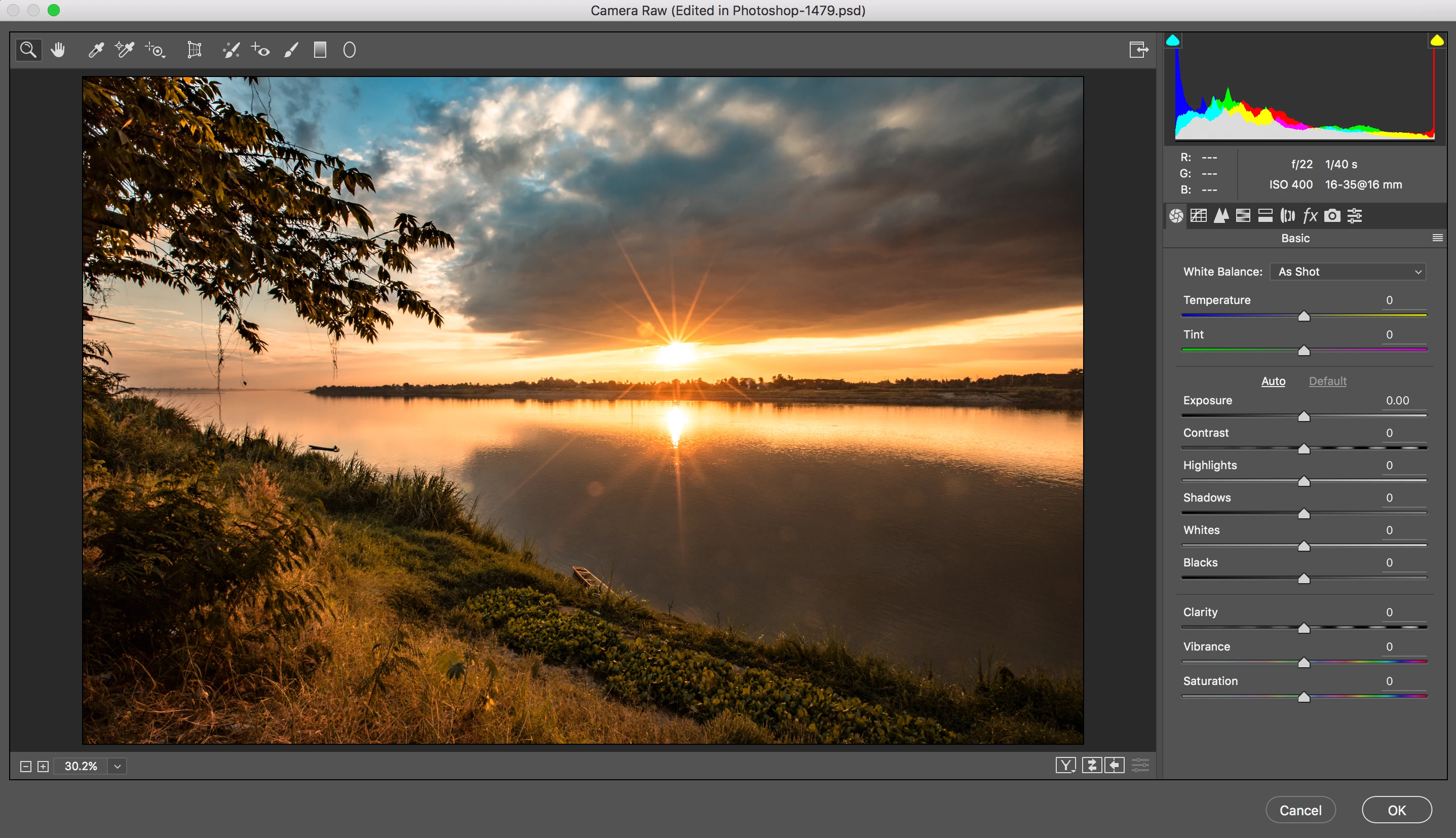
Task: Switch to the Tone Curve tab
Action: [1199, 216]
